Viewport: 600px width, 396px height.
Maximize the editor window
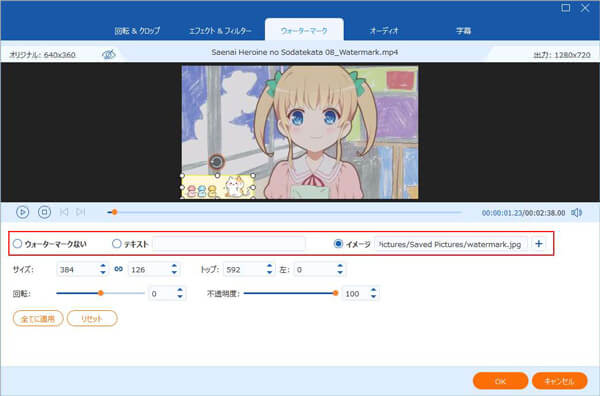coord(566,8)
